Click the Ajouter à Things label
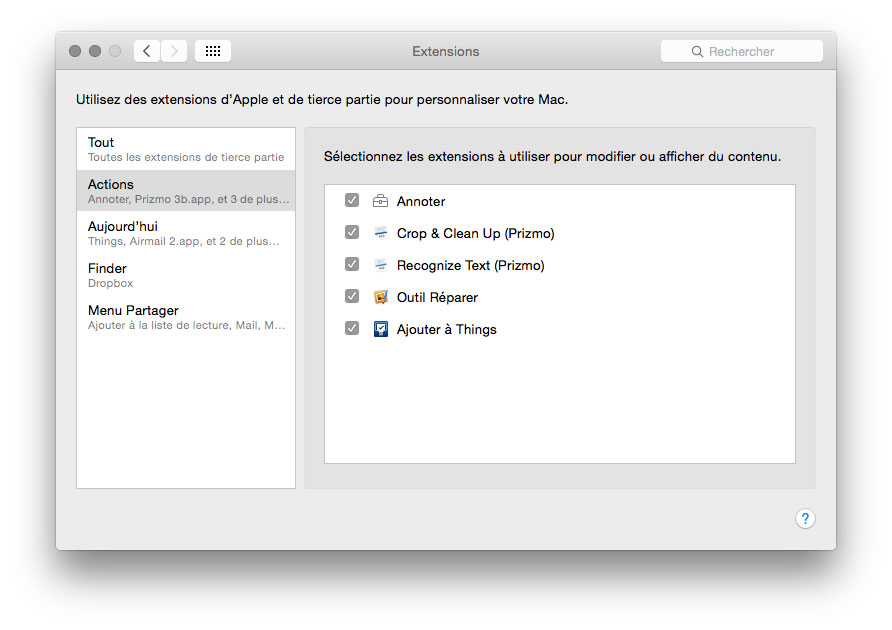Viewport: 892px width, 630px height. click(x=447, y=330)
